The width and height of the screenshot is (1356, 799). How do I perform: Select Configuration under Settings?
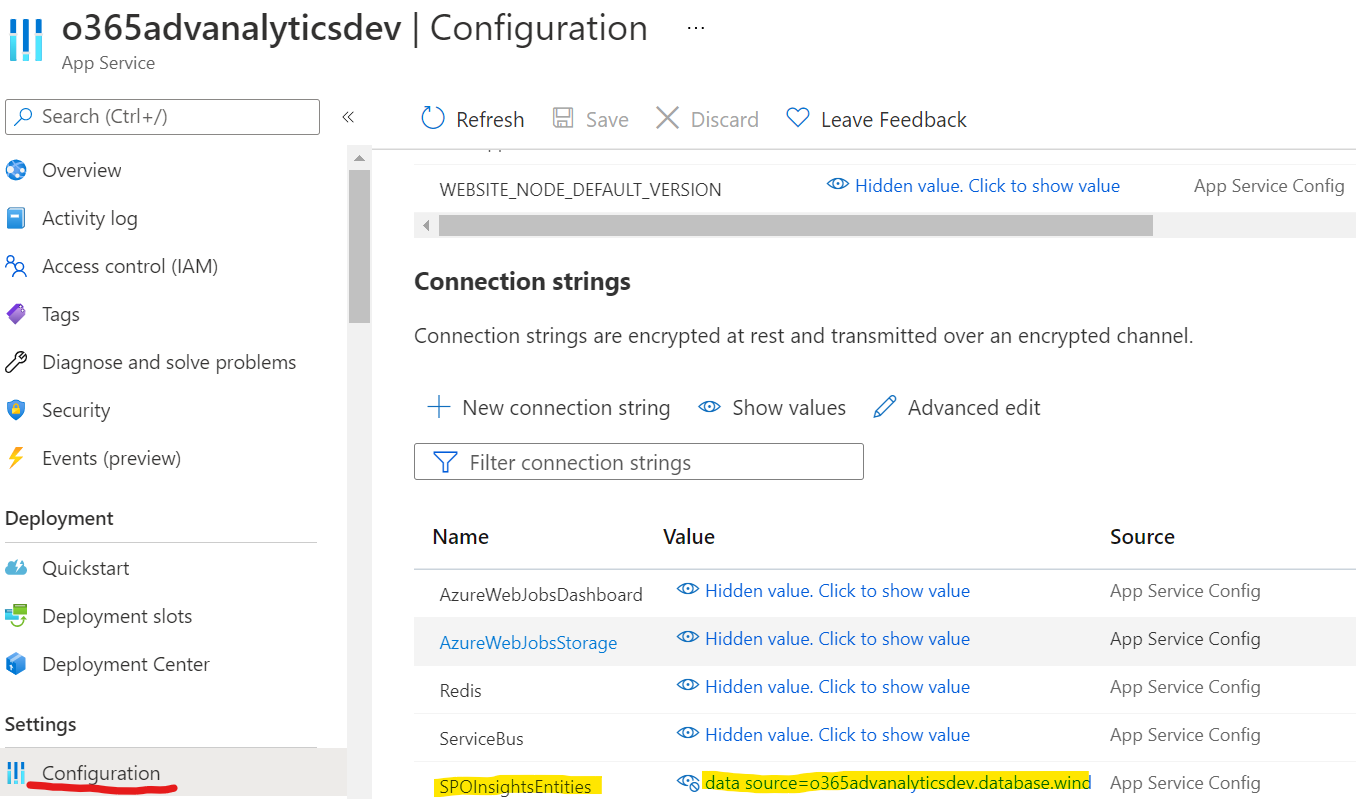pos(101,773)
